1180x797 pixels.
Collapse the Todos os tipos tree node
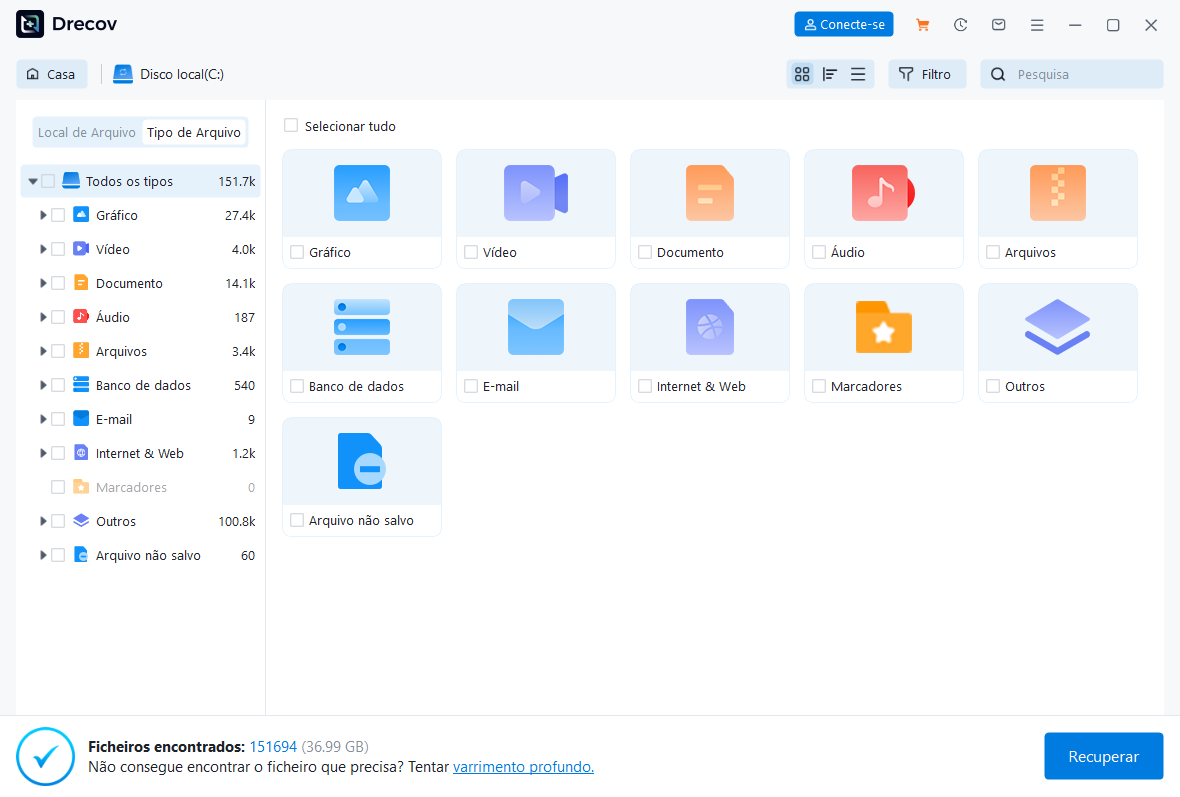(x=32, y=181)
